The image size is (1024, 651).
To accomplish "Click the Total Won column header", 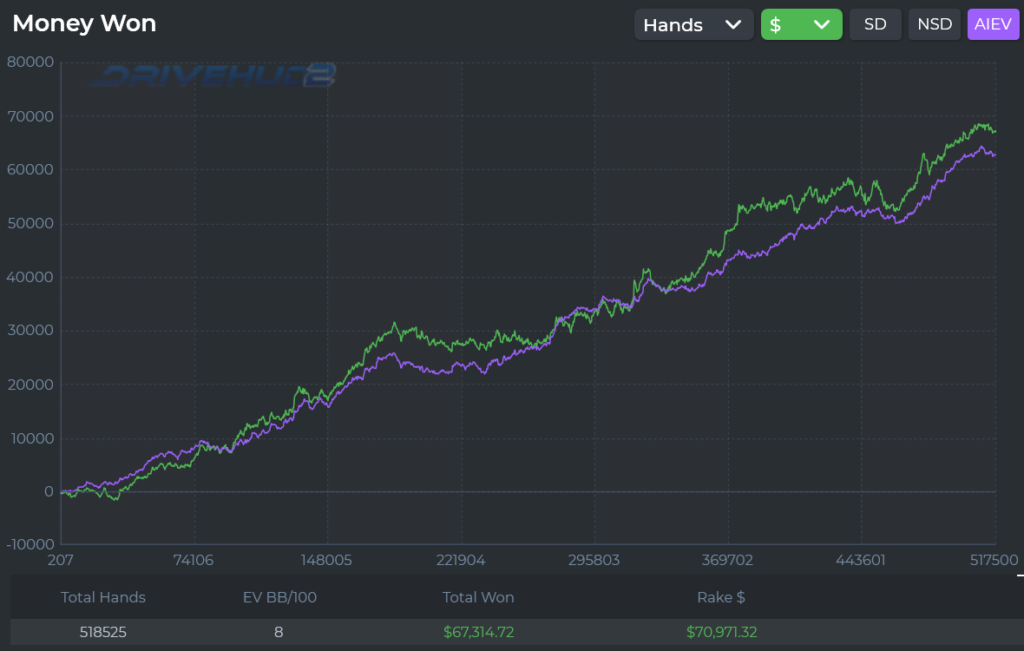I will (478, 597).
